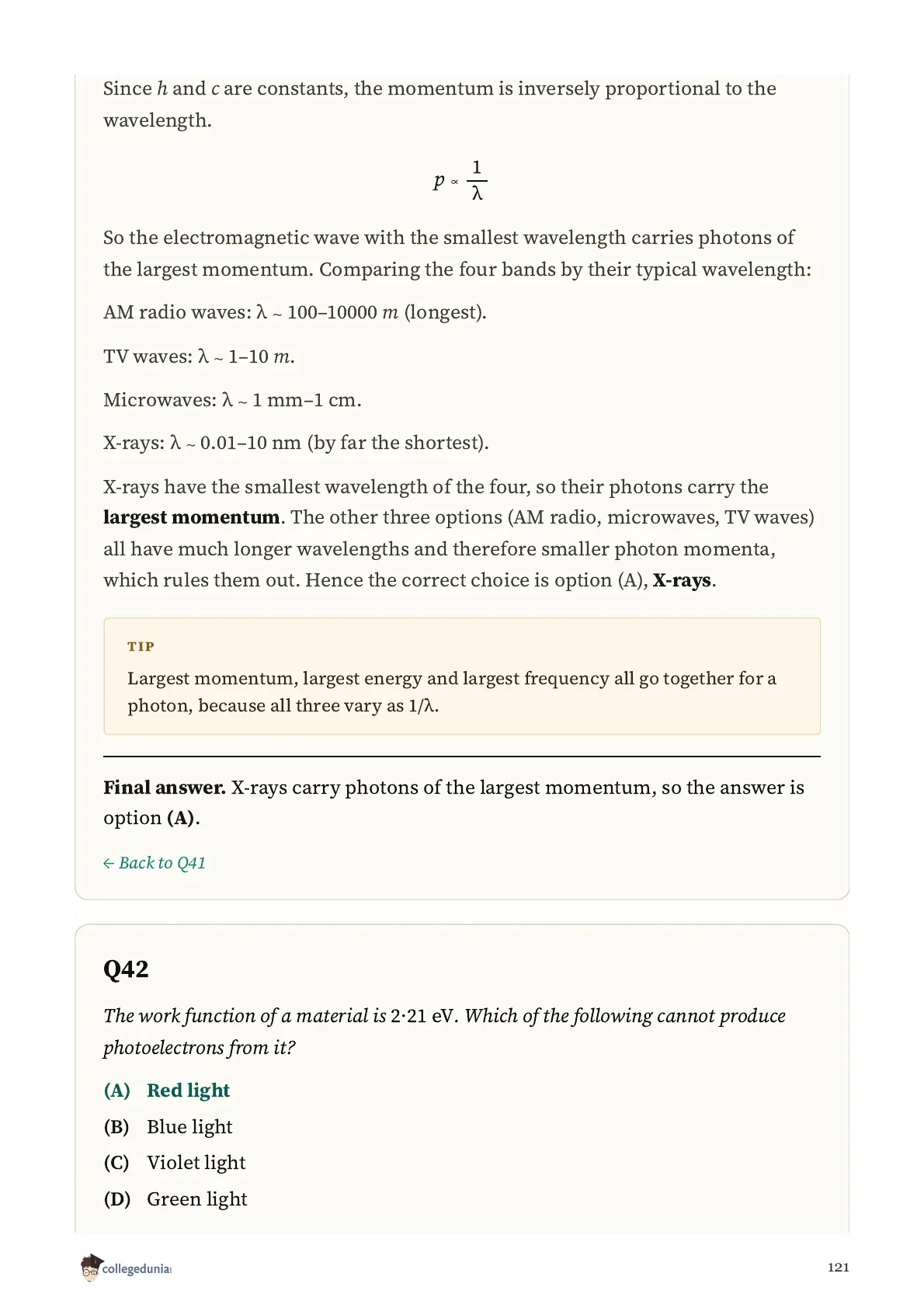Click the TV waves wavelength line
The width and height of the screenshot is (924, 1308).
tap(199, 357)
